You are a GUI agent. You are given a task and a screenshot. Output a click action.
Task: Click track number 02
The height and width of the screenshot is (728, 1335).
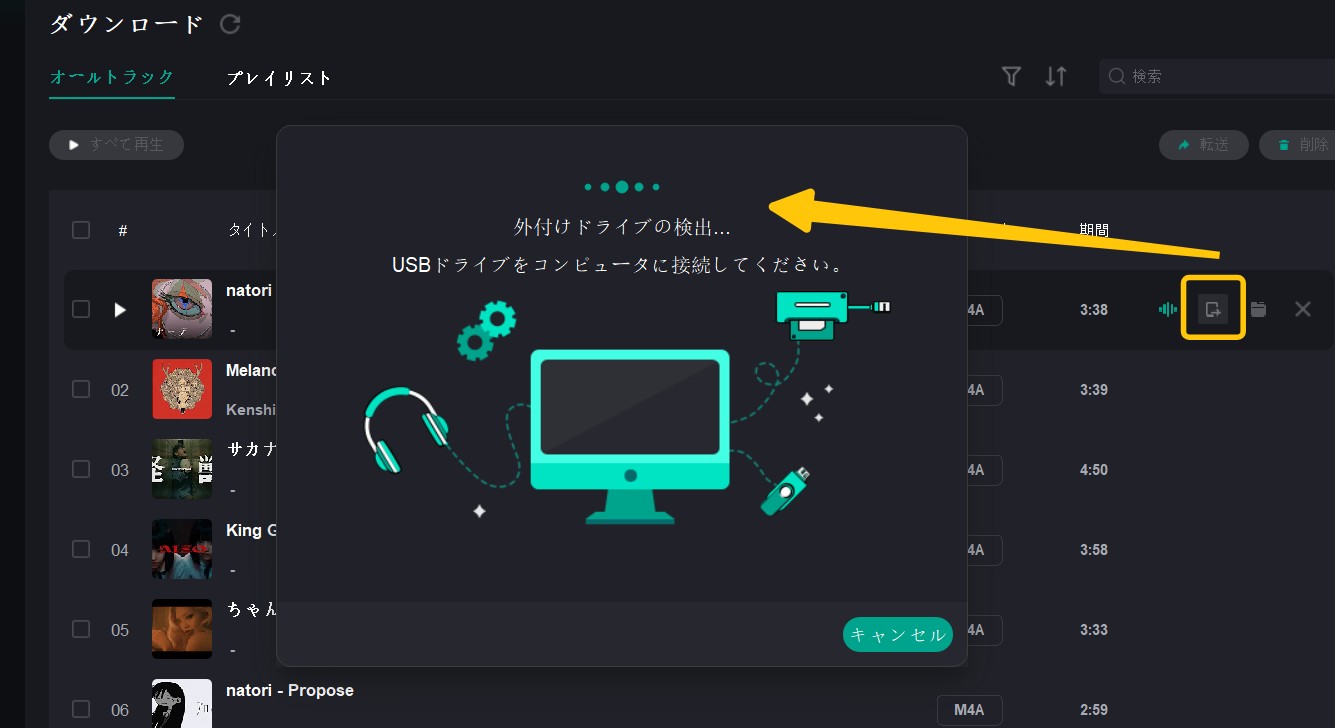coord(120,390)
